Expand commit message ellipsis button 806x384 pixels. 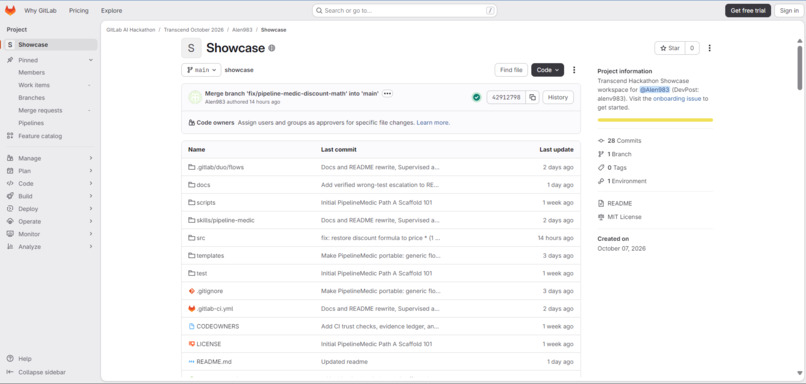pyautogui.click(x=387, y=94)
